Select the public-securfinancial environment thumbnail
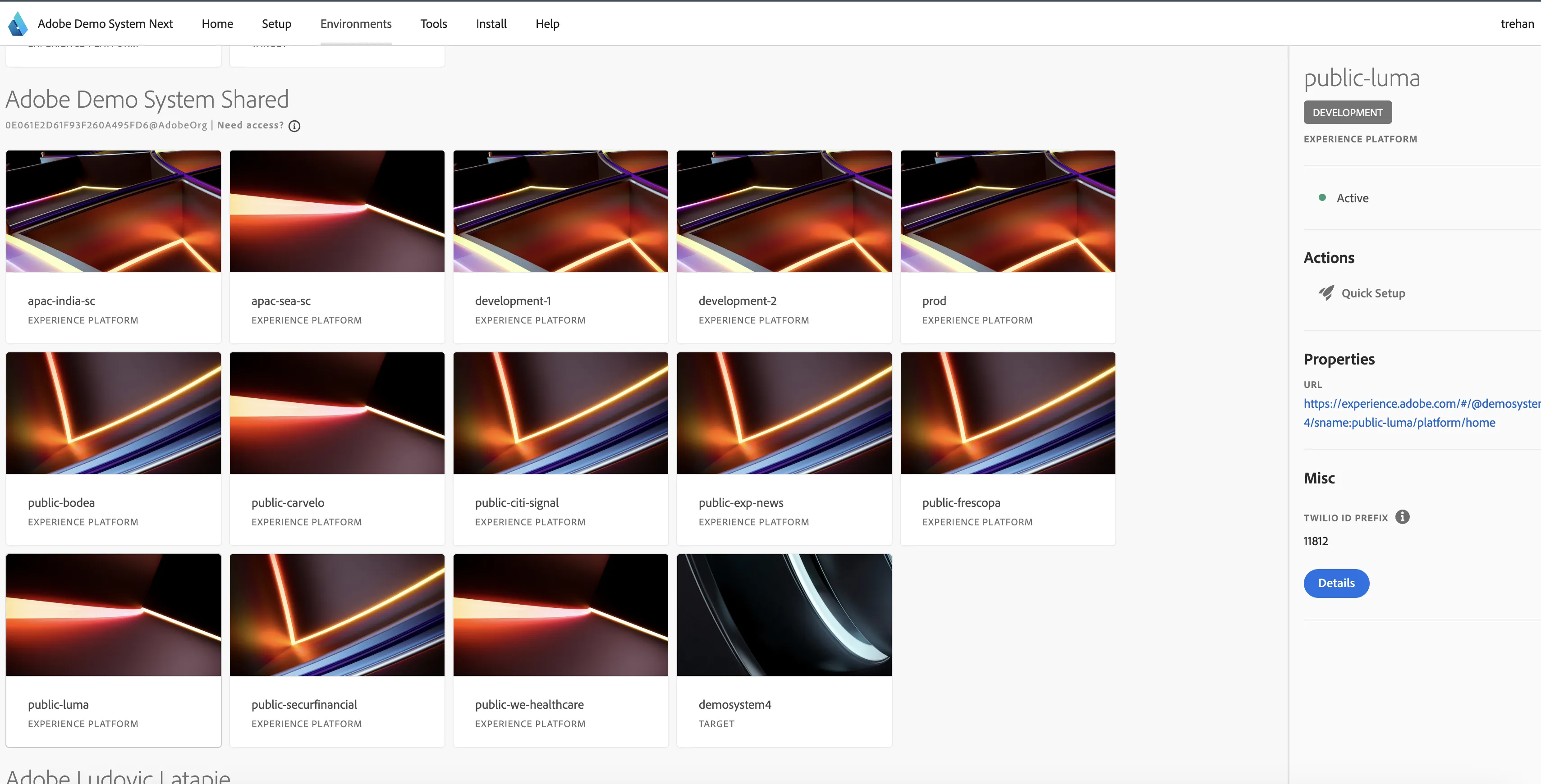This screenshot has height=784, width=1541. pyautogui.click(x=337, y=615)
